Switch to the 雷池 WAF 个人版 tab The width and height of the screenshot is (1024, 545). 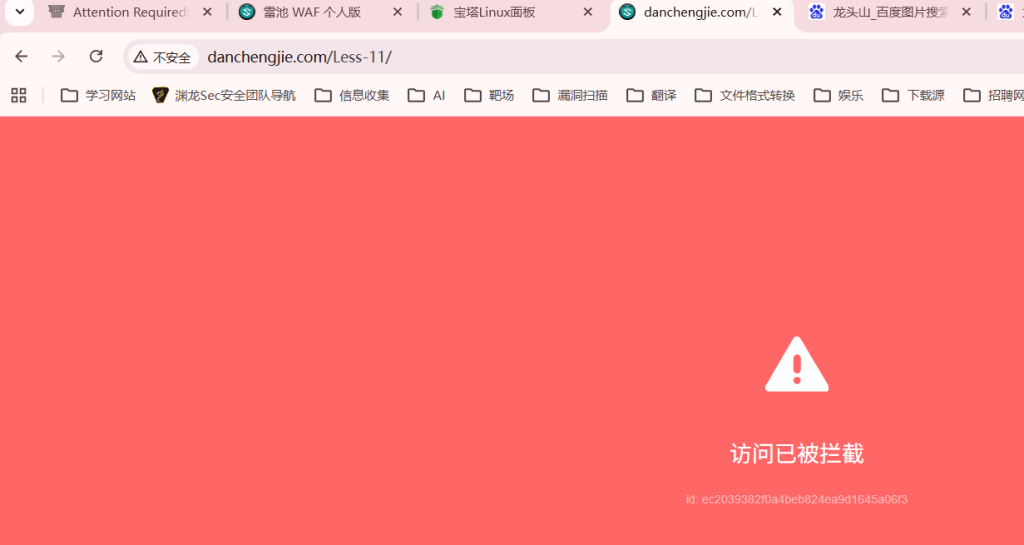click(310, 13)
